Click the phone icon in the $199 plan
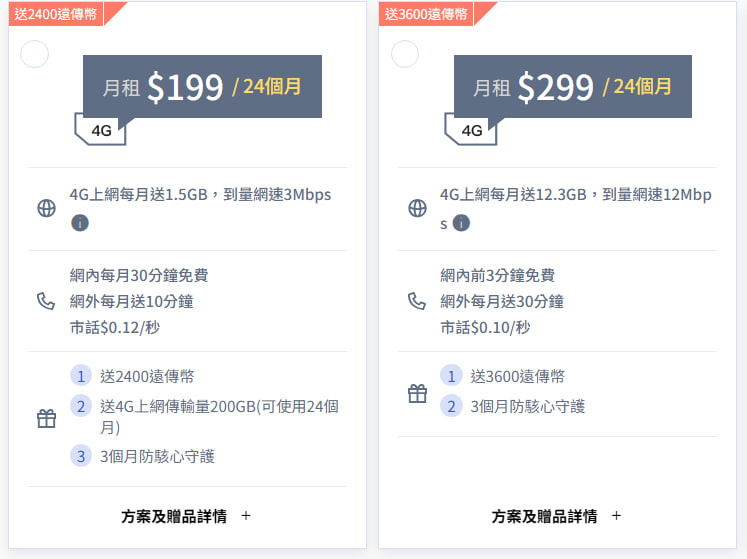This screenshot has height=559, width=747. click(x=46, y=301)
